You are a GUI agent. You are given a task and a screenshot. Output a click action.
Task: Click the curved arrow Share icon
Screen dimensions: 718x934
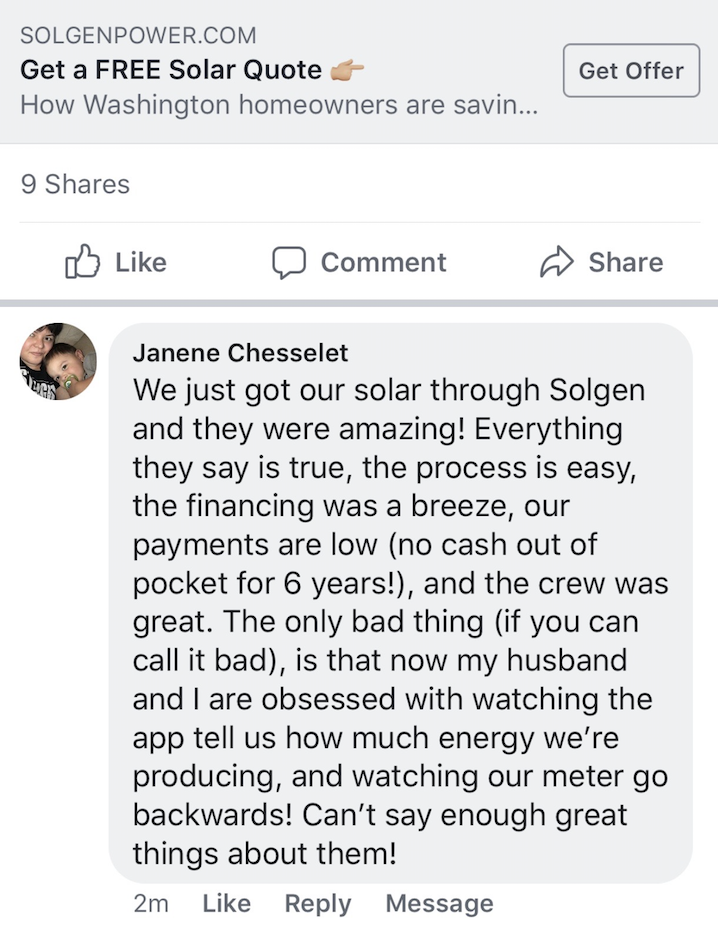(x=556, y=263)
